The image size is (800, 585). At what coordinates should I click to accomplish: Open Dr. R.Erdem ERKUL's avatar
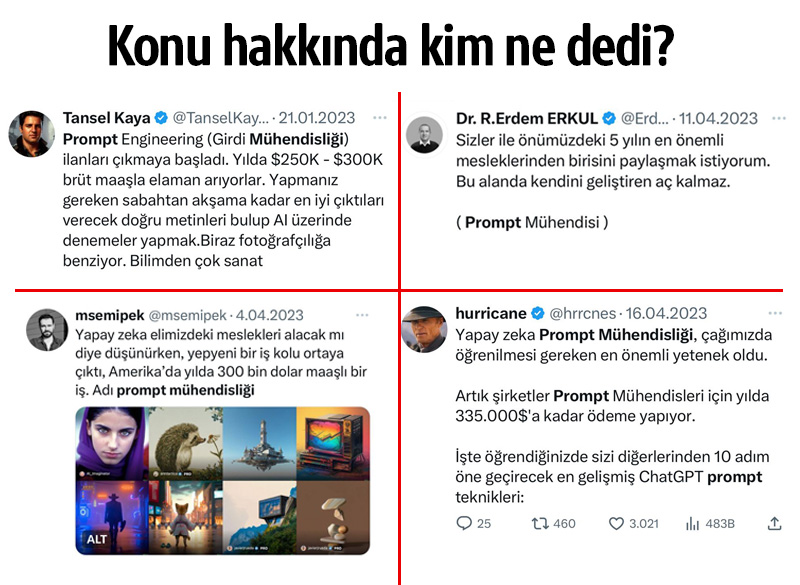(x=424, y=135)
